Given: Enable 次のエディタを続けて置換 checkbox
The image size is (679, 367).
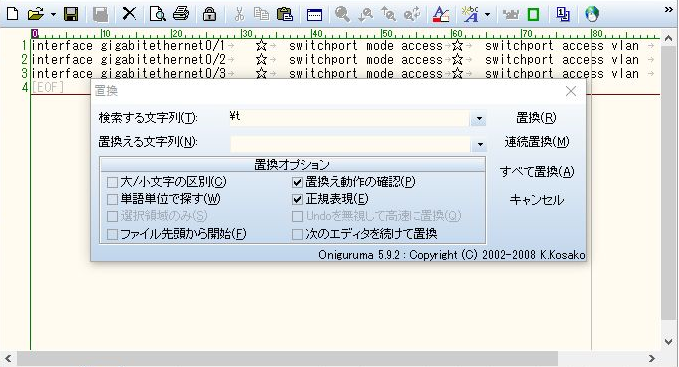Looking at the screenshot, I should tap(297, 234).
